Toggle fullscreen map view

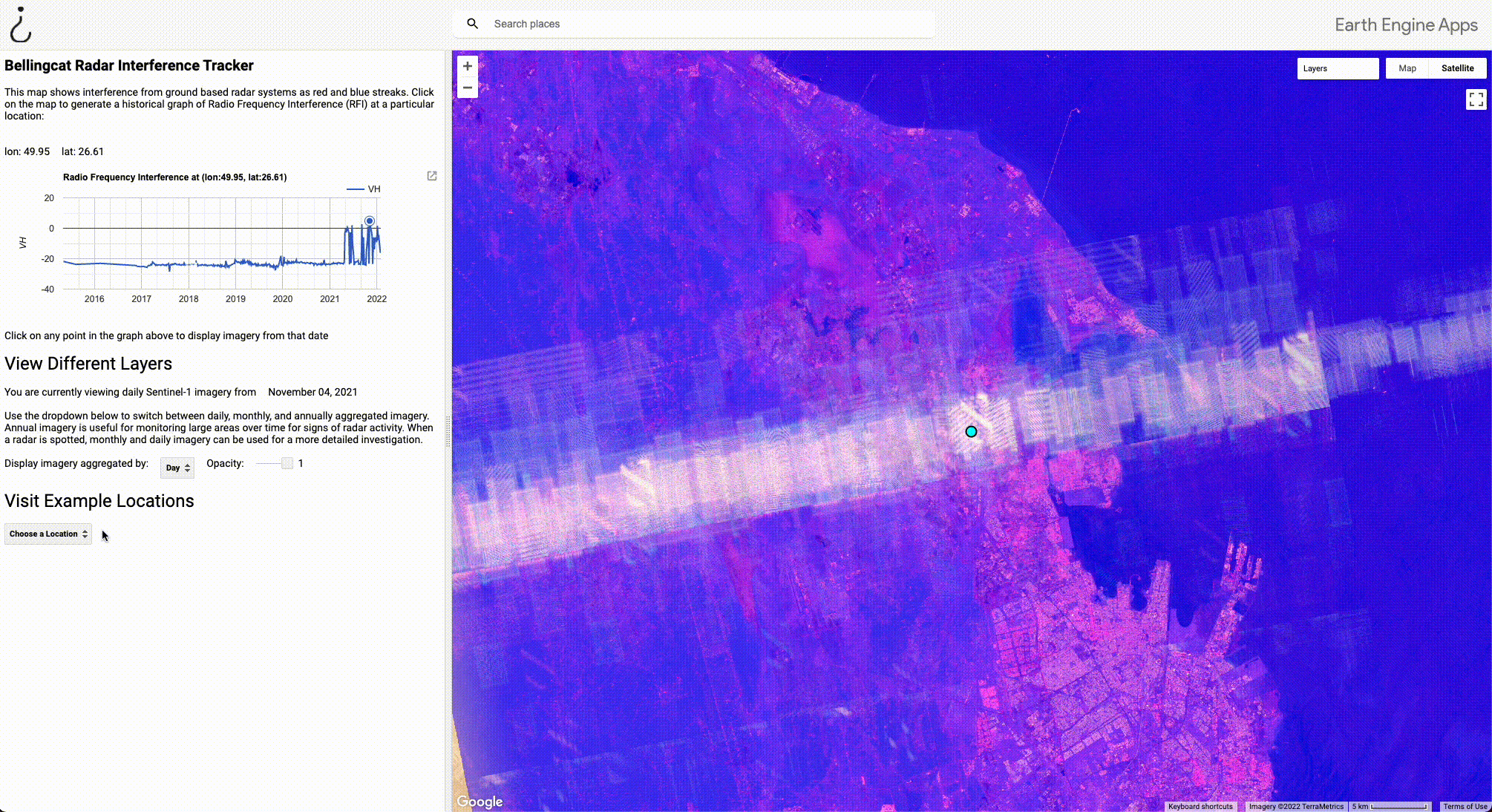point(1476,99)
